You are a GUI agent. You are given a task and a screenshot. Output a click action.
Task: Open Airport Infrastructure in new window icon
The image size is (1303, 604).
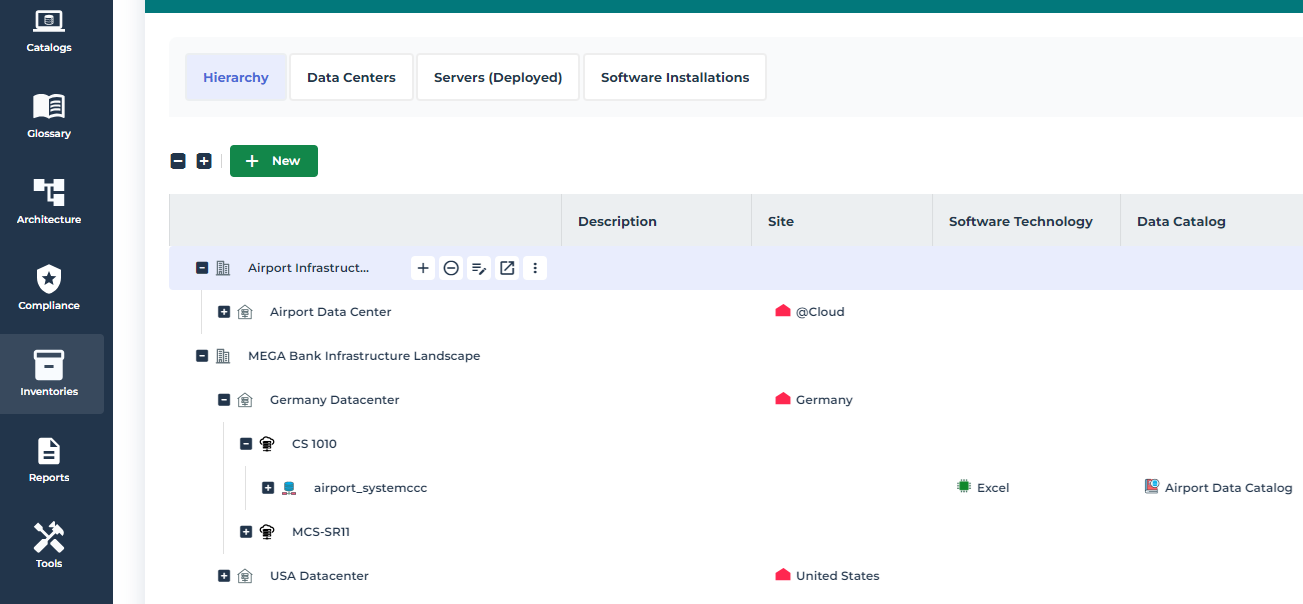[x=507, y=268]
